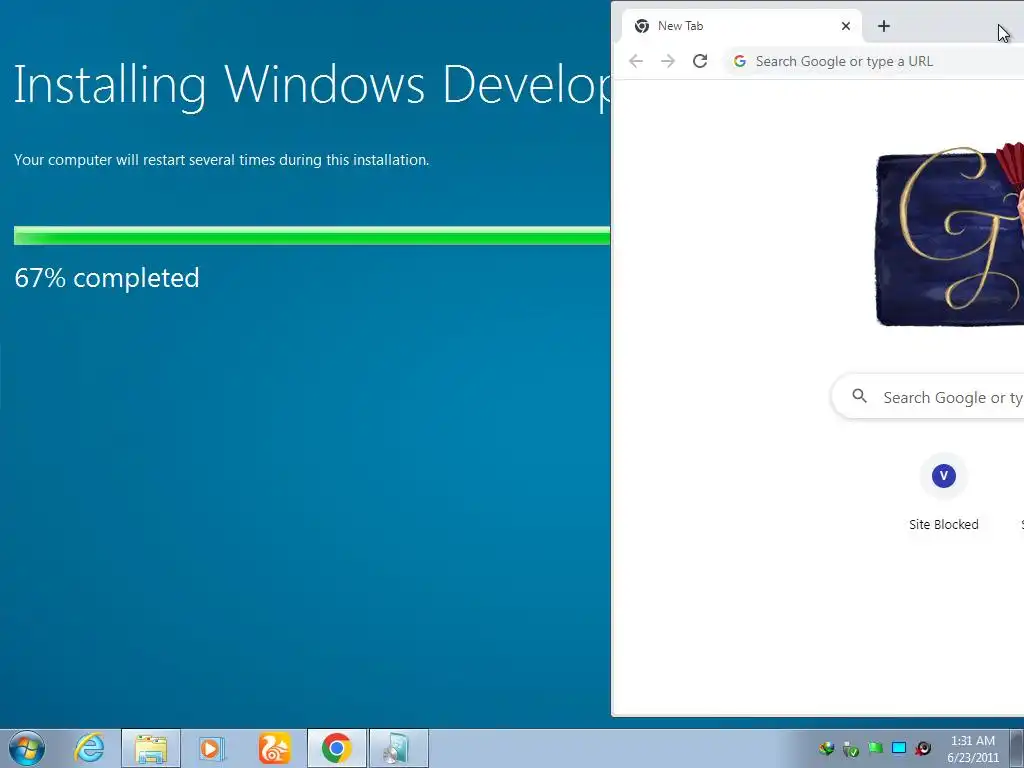Click the Google search box on new tab page
Viewport: 1024px width, 768px height.
(x=927, y=397)
